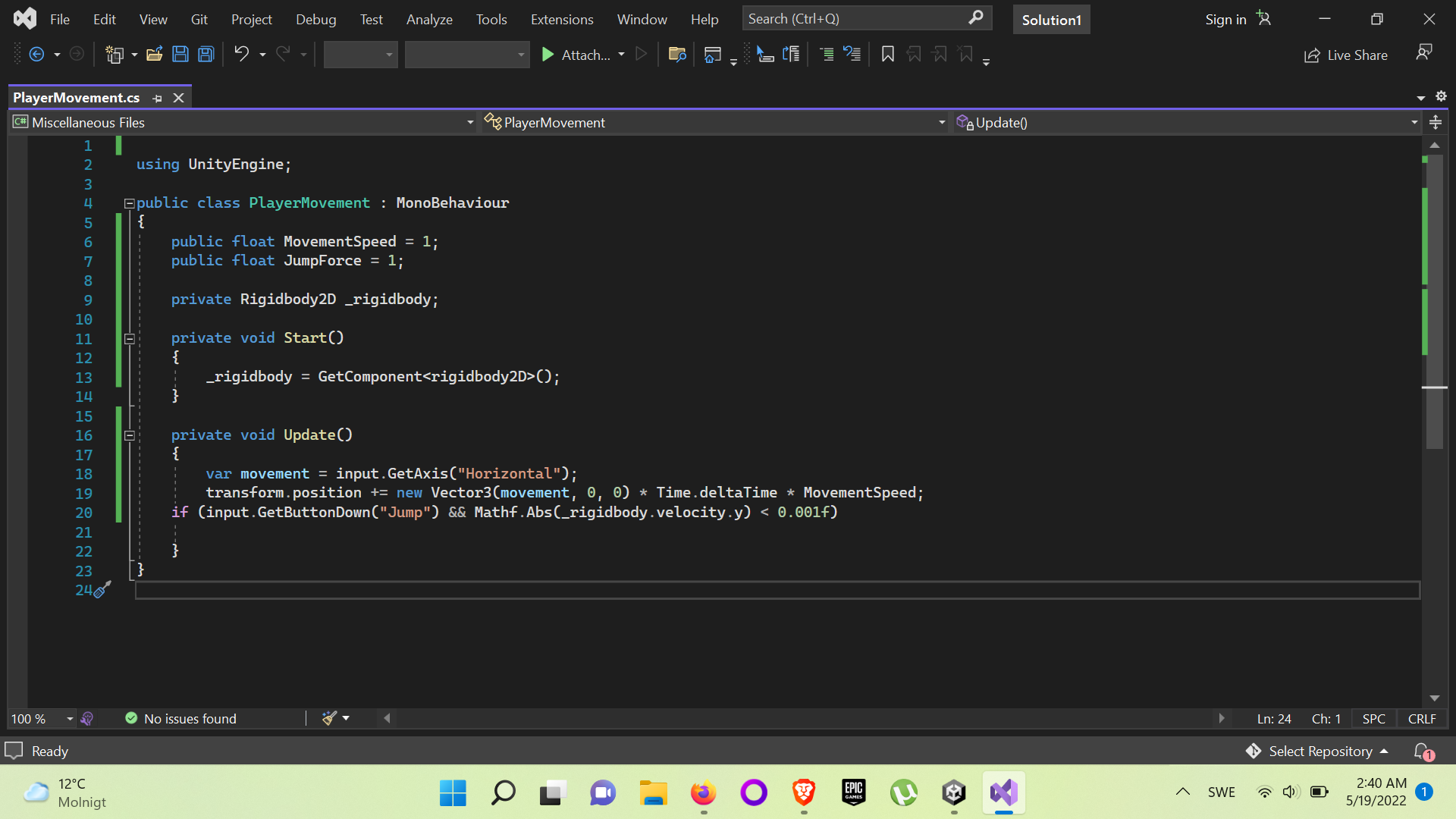Collapse the Update() method region

(x=129, y=436)
